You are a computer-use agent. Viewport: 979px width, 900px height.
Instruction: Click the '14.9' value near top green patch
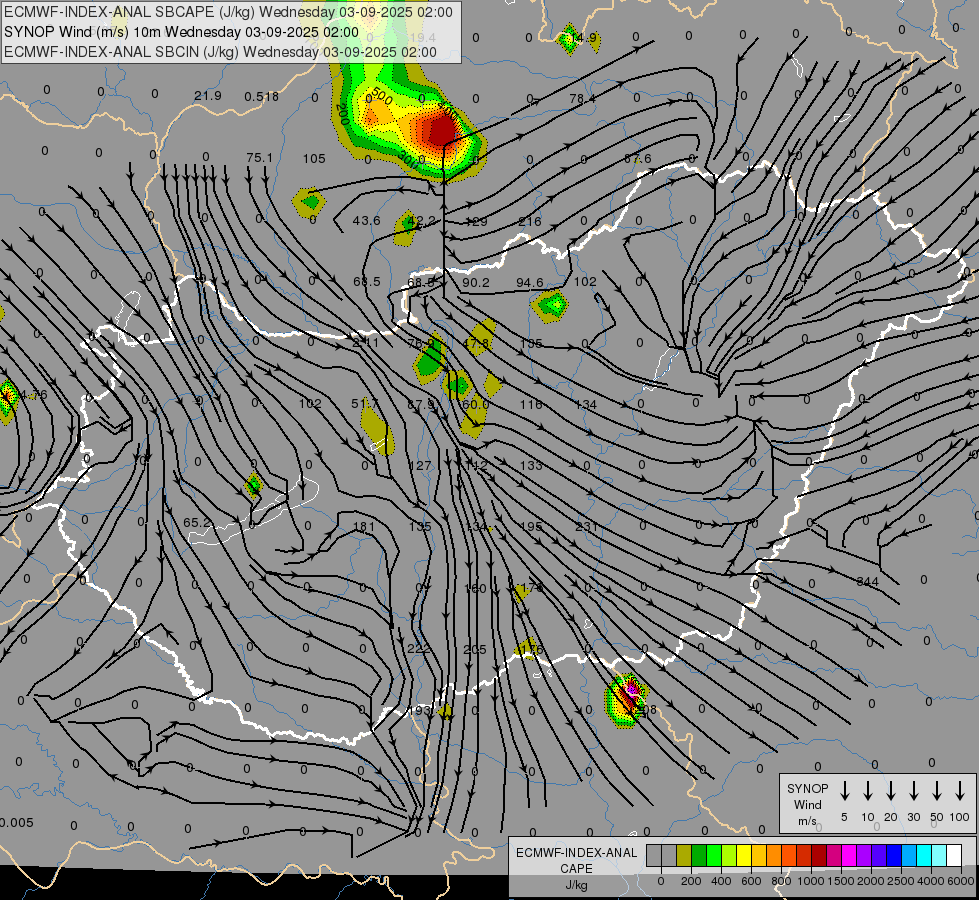(x=584, y=37)
